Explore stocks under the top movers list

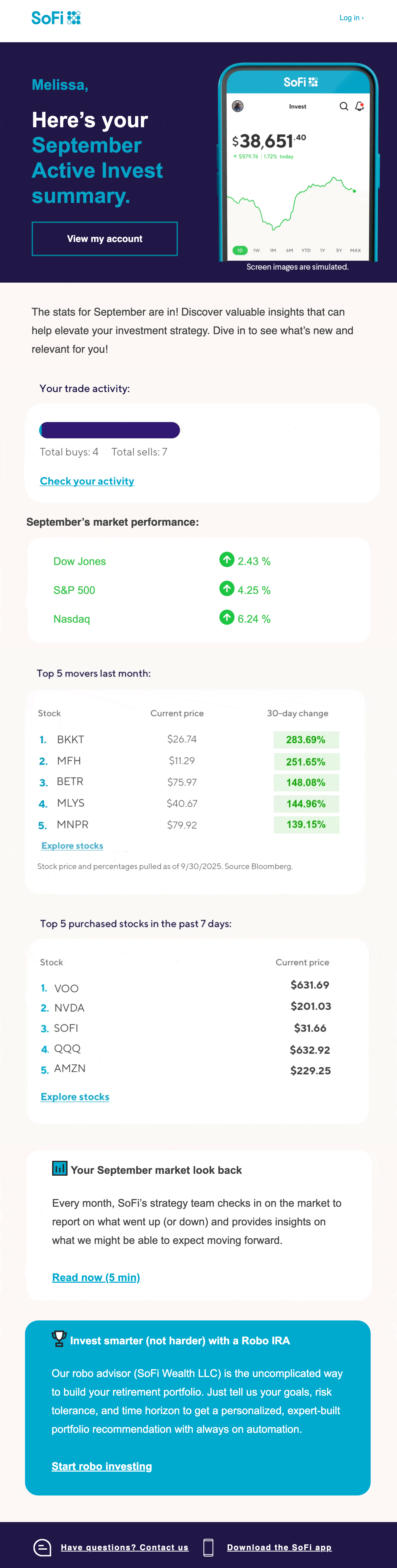point(72,845)
